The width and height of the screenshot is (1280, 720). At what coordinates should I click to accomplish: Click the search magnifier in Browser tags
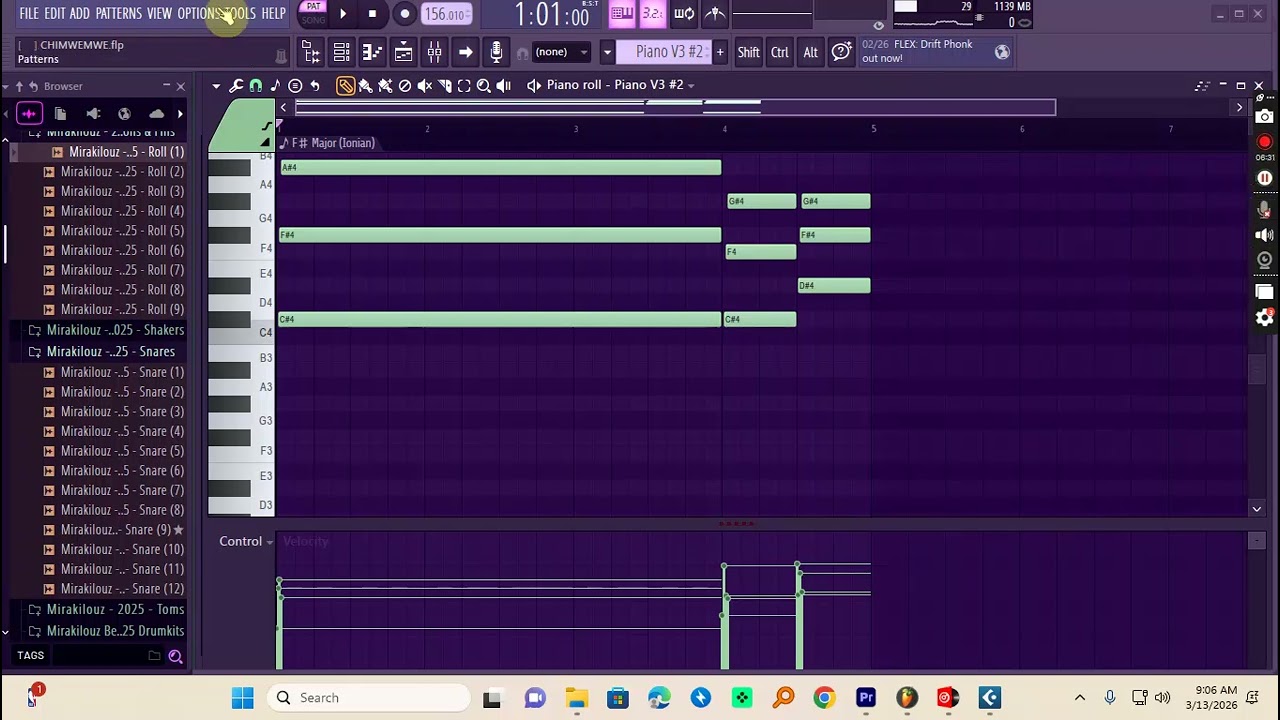175,656
